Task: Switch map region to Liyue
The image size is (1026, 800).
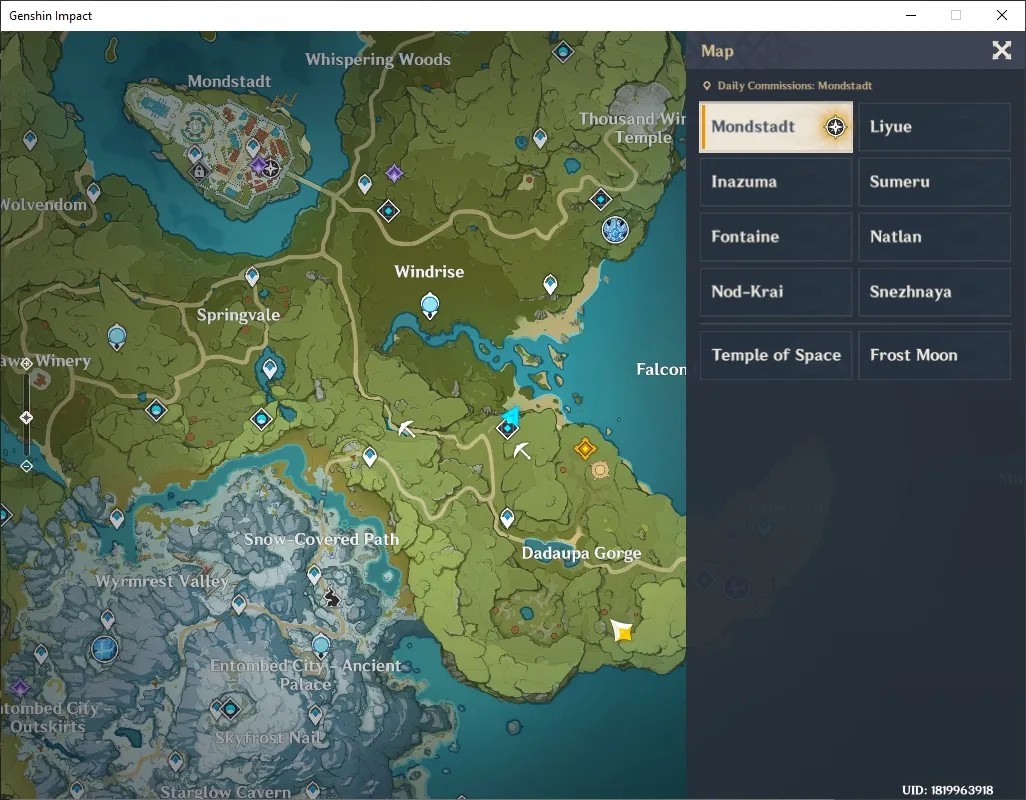Action: click(934, 127)
